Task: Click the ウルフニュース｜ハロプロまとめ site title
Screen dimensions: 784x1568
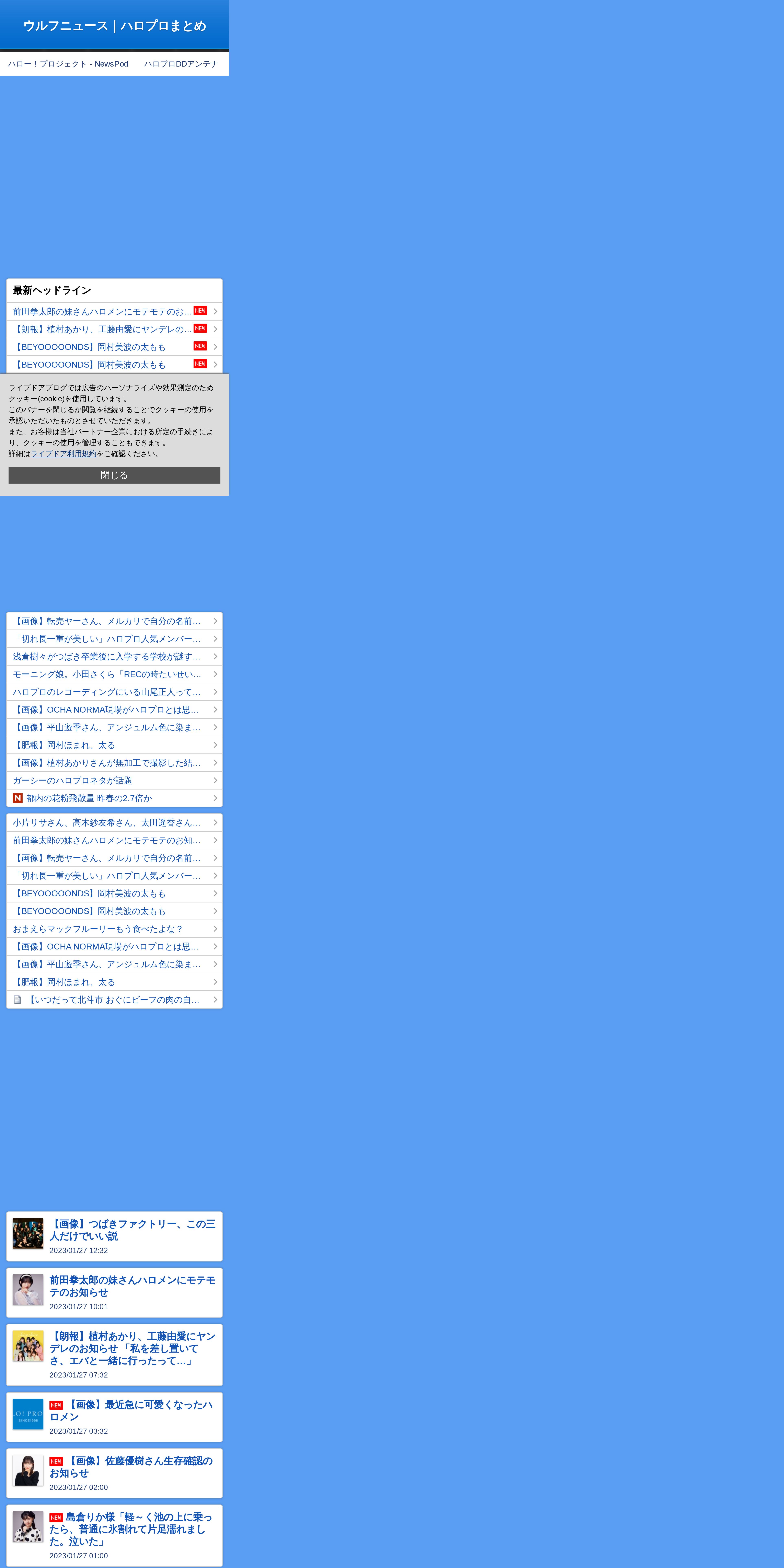Action: click(114, 26)
